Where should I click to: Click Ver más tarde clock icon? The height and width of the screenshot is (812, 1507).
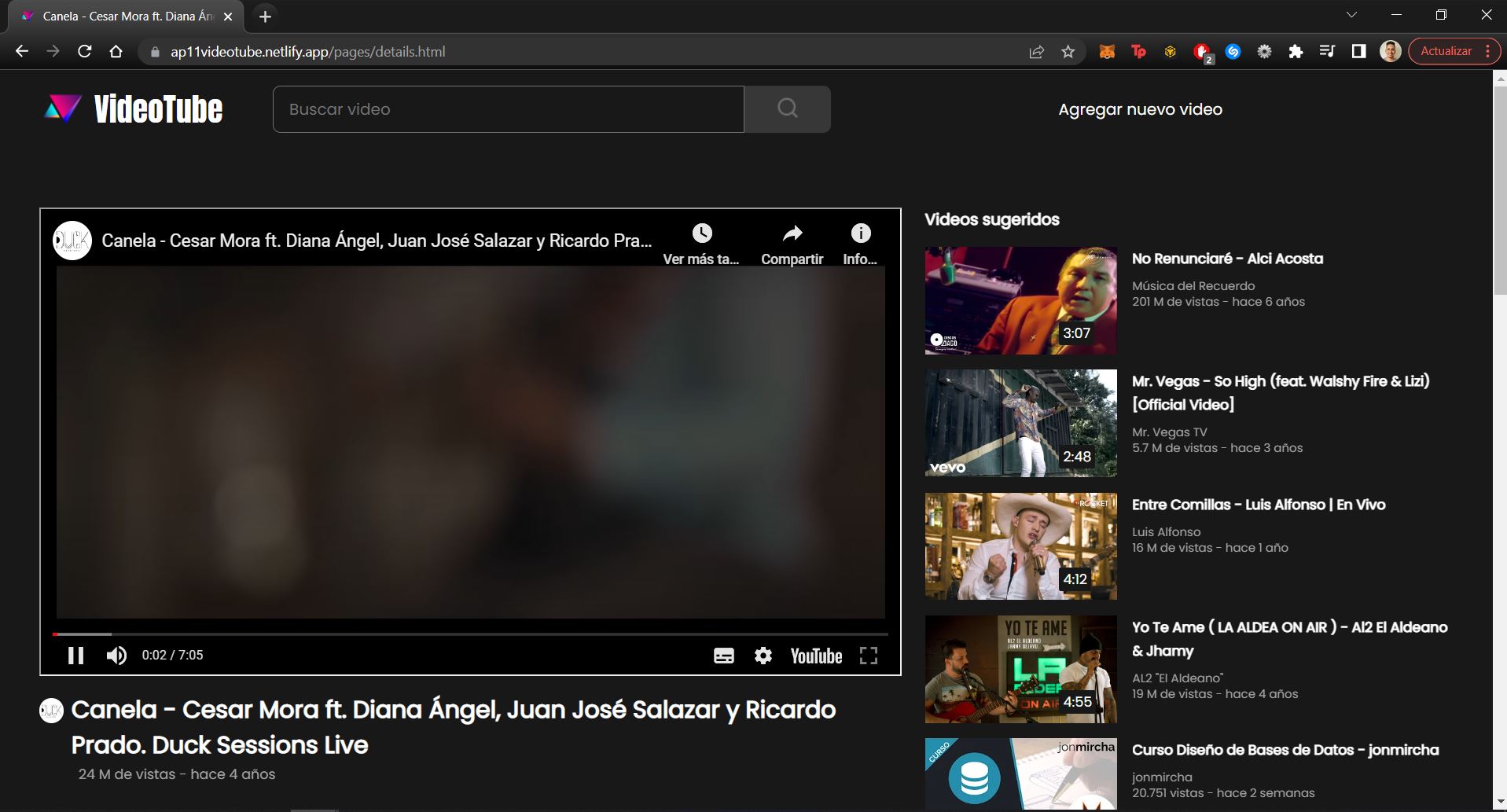[x=702, y=233]
